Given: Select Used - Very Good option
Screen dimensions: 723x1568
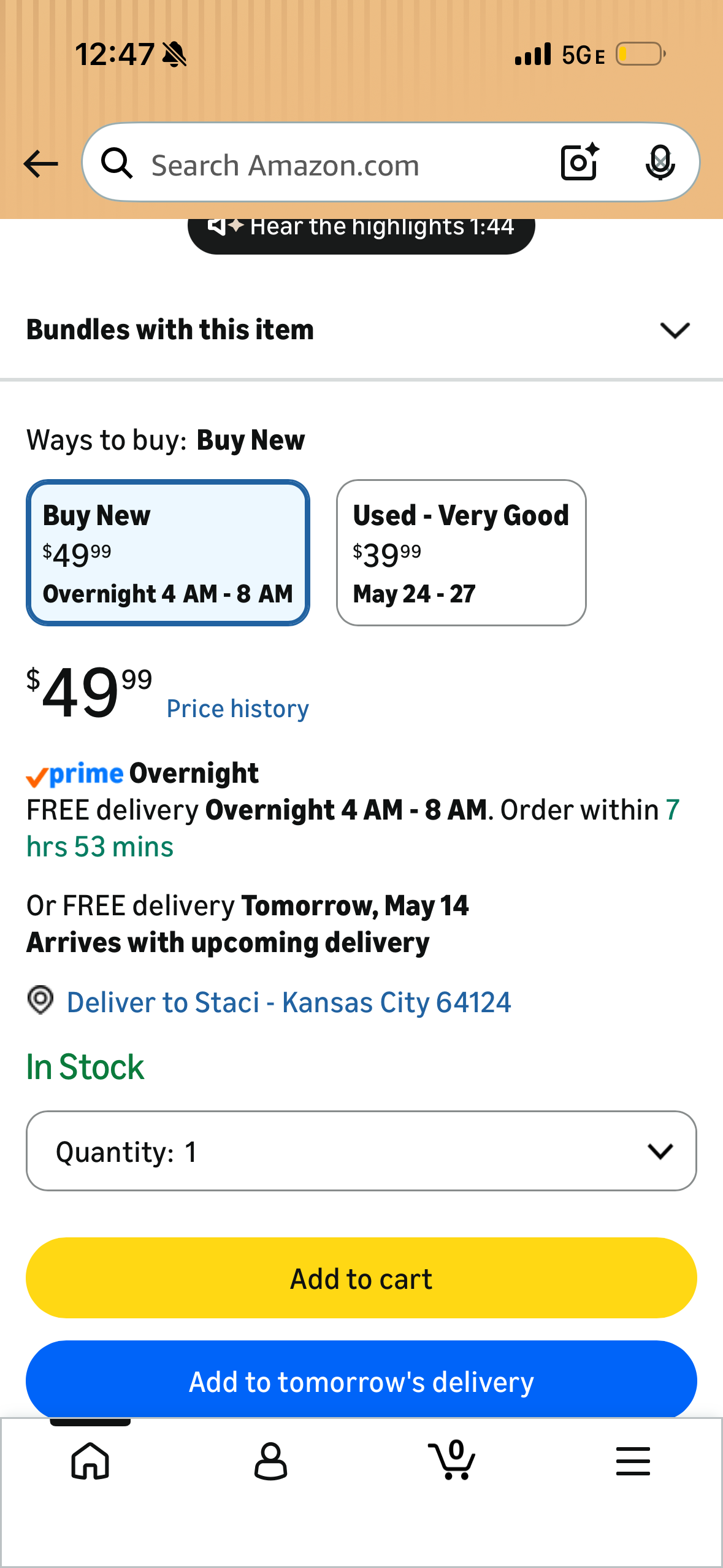Looking at the screenshot, I should 461,553.
